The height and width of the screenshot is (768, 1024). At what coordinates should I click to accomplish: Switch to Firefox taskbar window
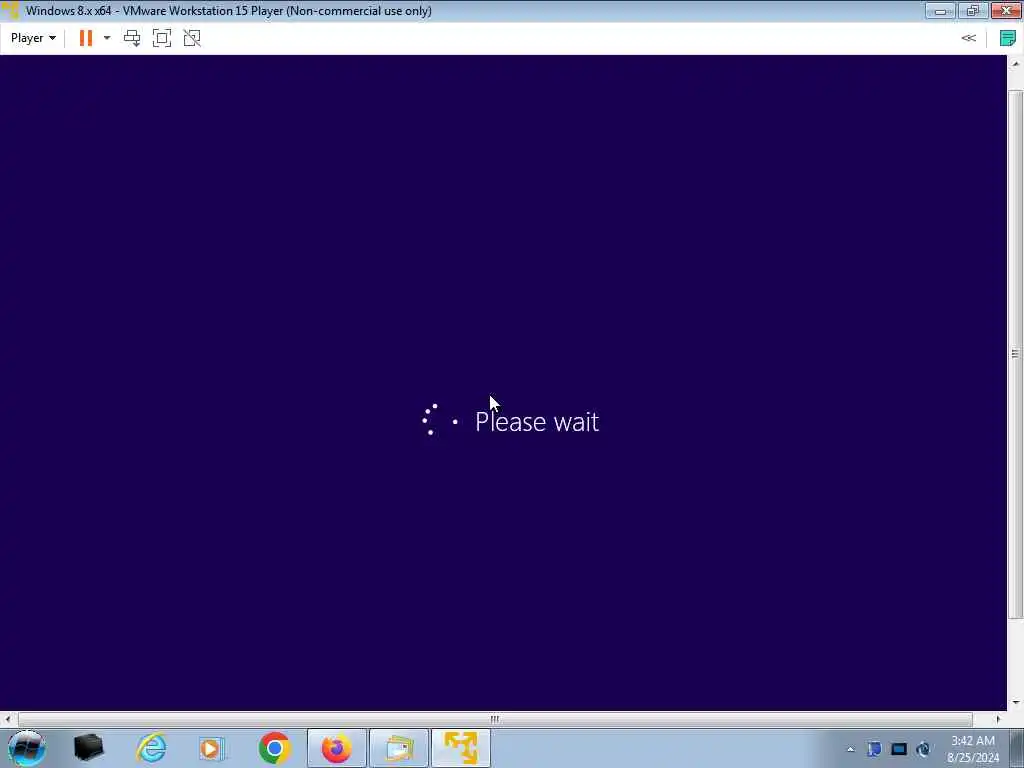[337, 748]
